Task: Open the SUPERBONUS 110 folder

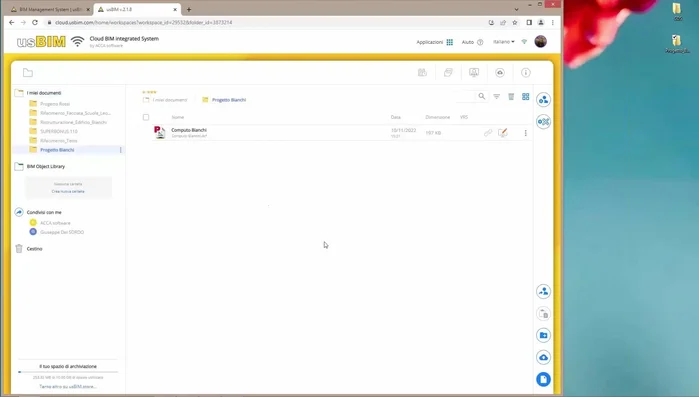Action: (59, 131)
